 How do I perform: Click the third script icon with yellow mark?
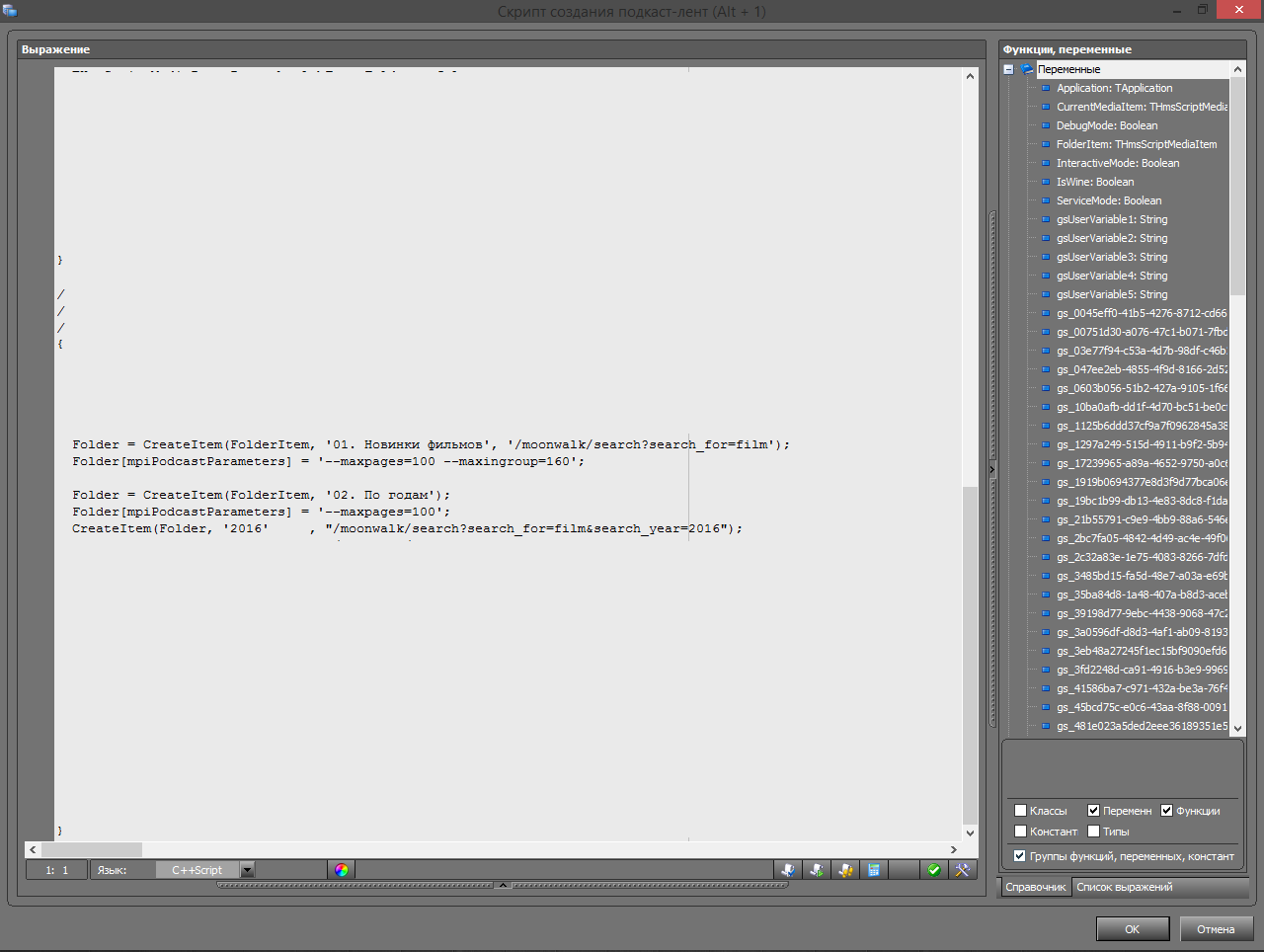point(845,870)
